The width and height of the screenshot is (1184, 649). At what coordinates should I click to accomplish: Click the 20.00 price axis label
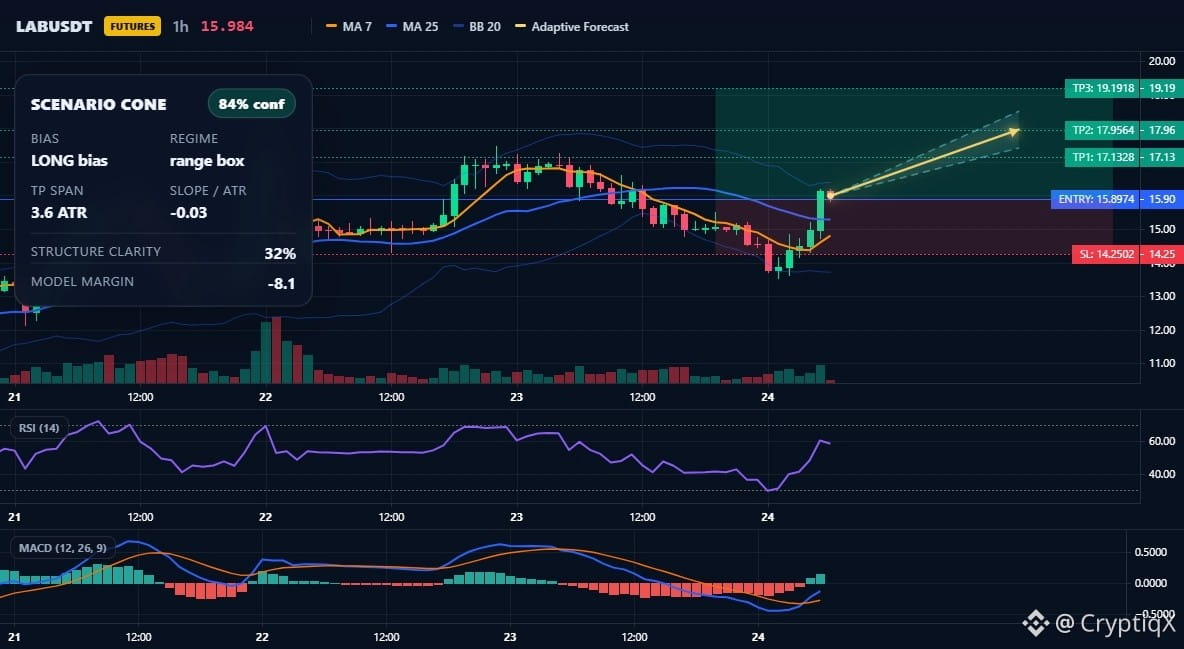click(x=1161, y=61)
